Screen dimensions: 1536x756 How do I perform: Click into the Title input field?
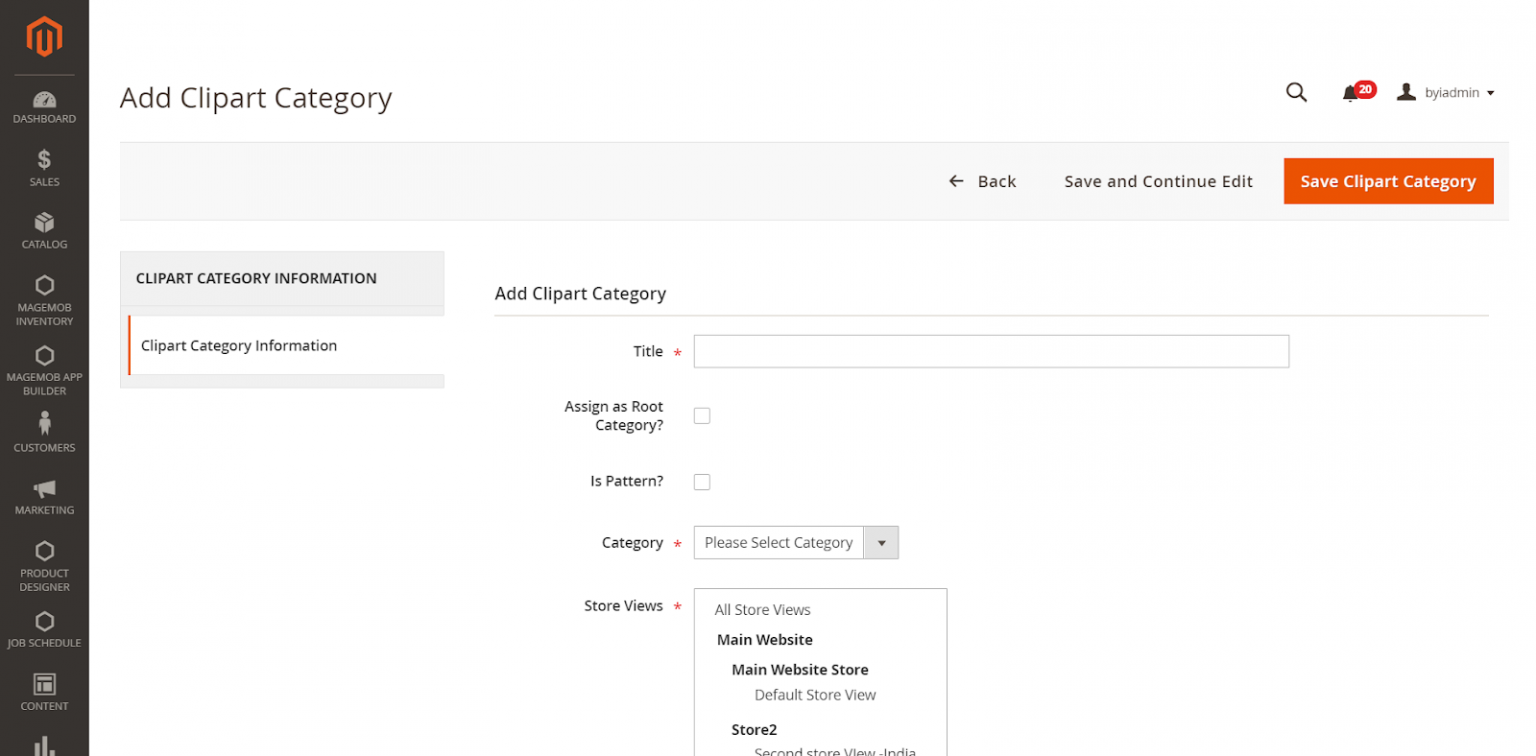990,352
